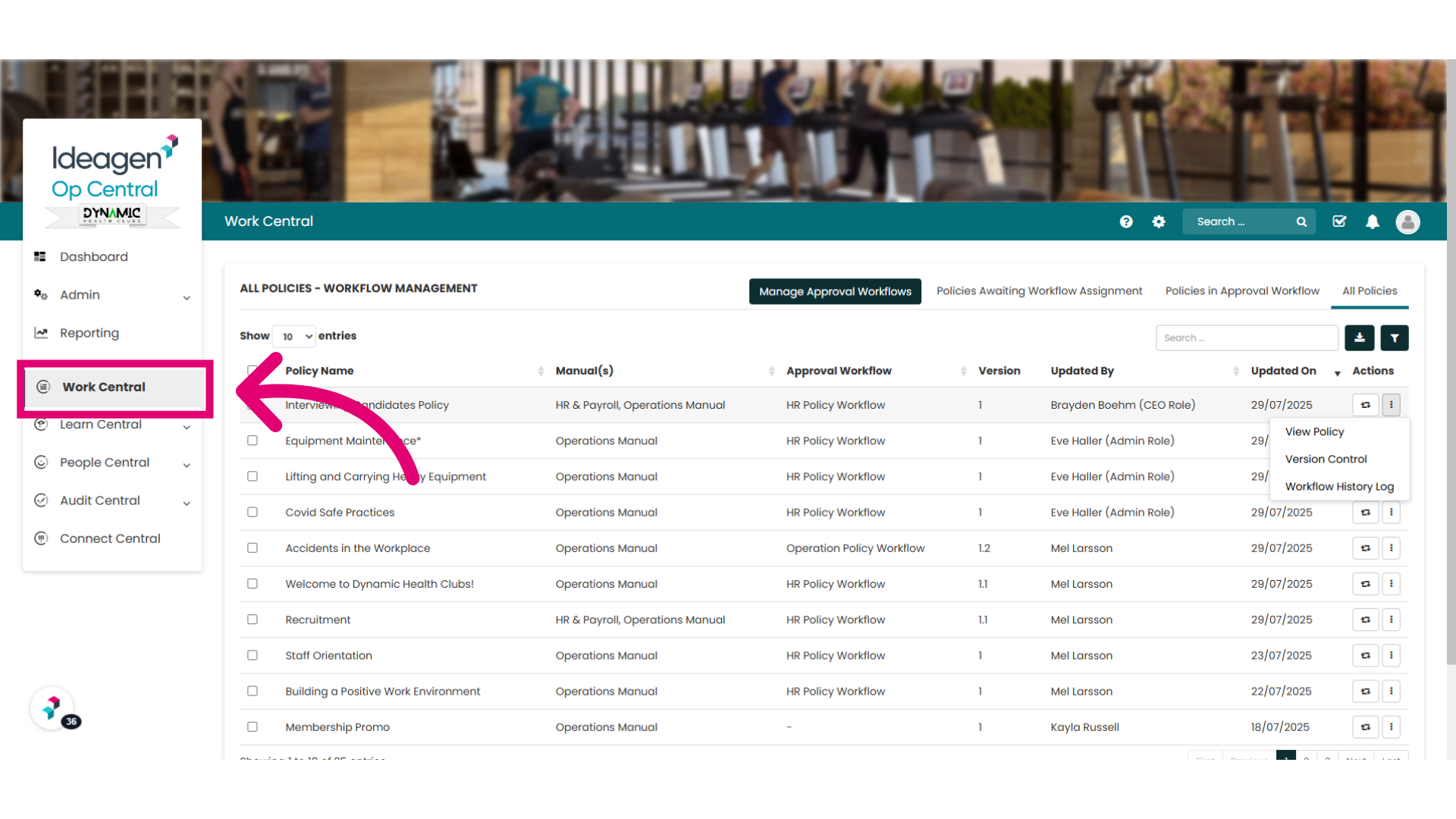Open the Dashboard sidebar link
1456x819 pixels.
point(94,256)
